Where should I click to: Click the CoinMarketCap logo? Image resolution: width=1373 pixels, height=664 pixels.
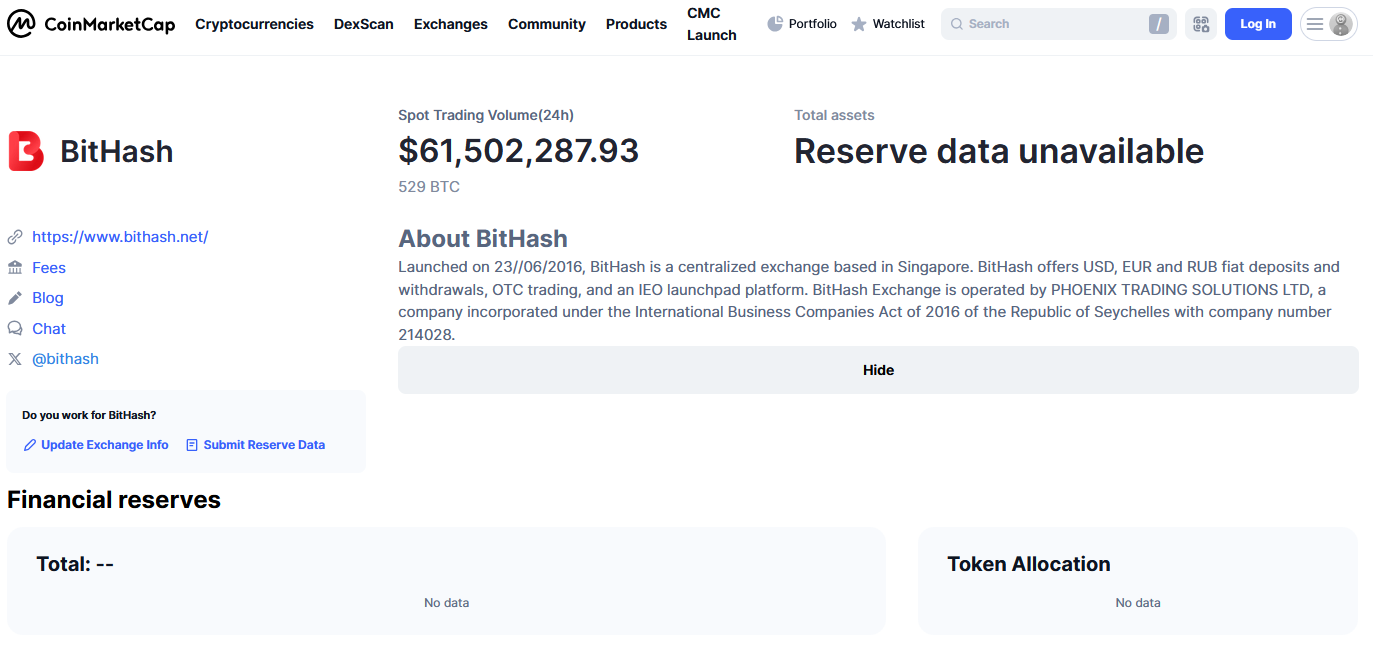pos(91,24)
